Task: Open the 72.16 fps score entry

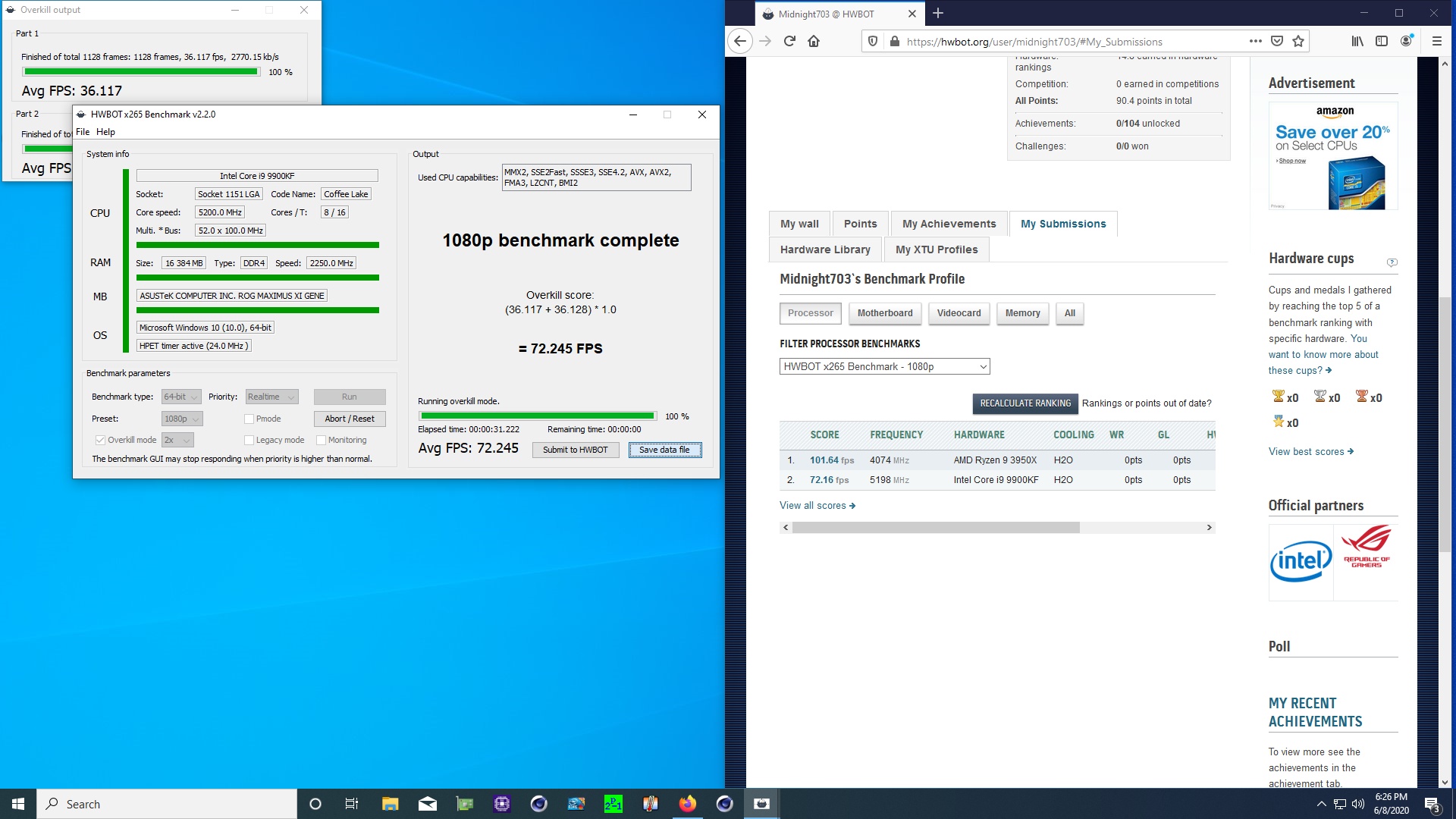Action: pos(829,480)
